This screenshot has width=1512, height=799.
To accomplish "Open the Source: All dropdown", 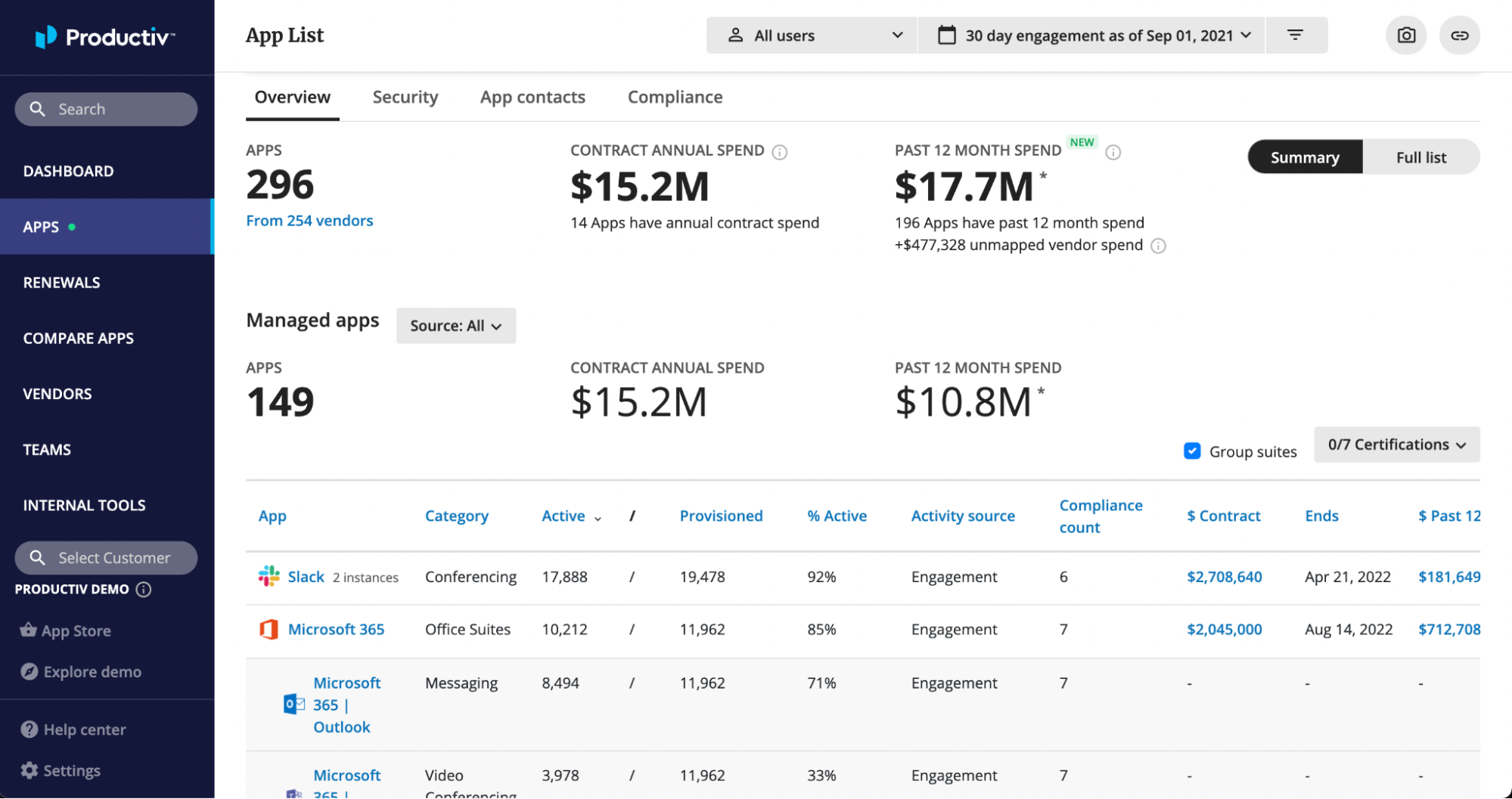I will tap(455, 326).
